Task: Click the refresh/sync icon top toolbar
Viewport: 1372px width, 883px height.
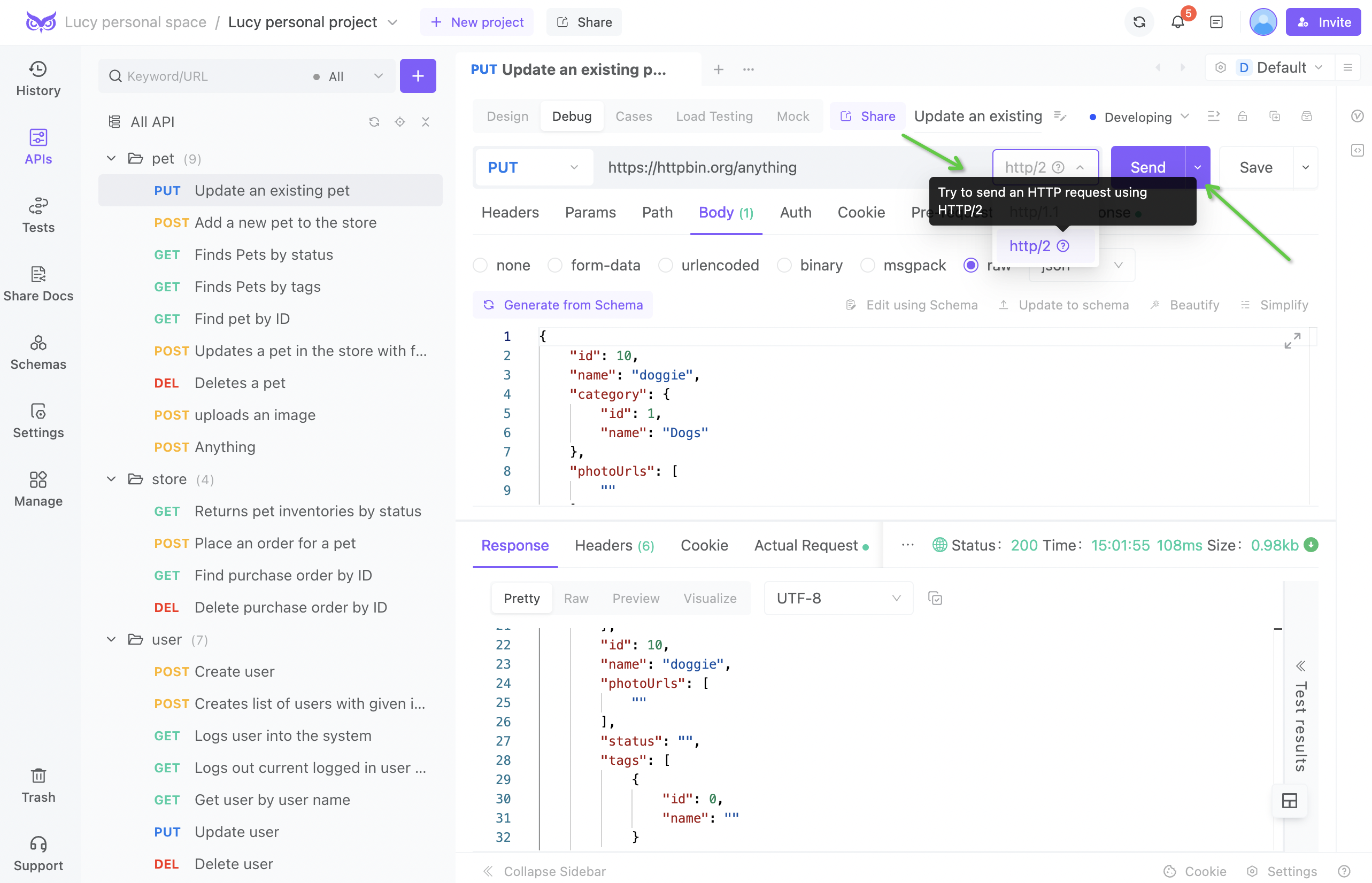Action: pyautogui.click(x=1138, y=22)
